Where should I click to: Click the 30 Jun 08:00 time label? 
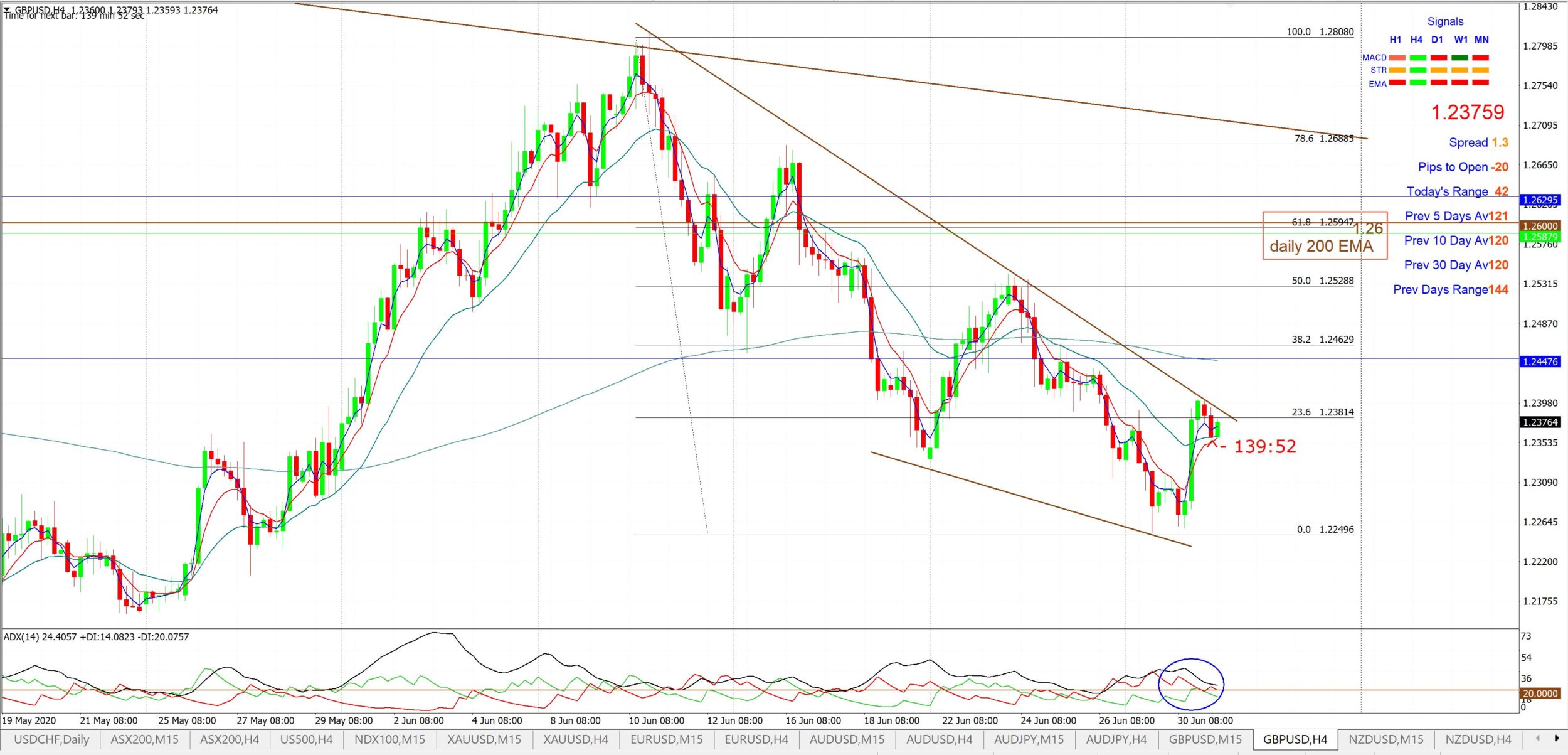[1205, 720]
